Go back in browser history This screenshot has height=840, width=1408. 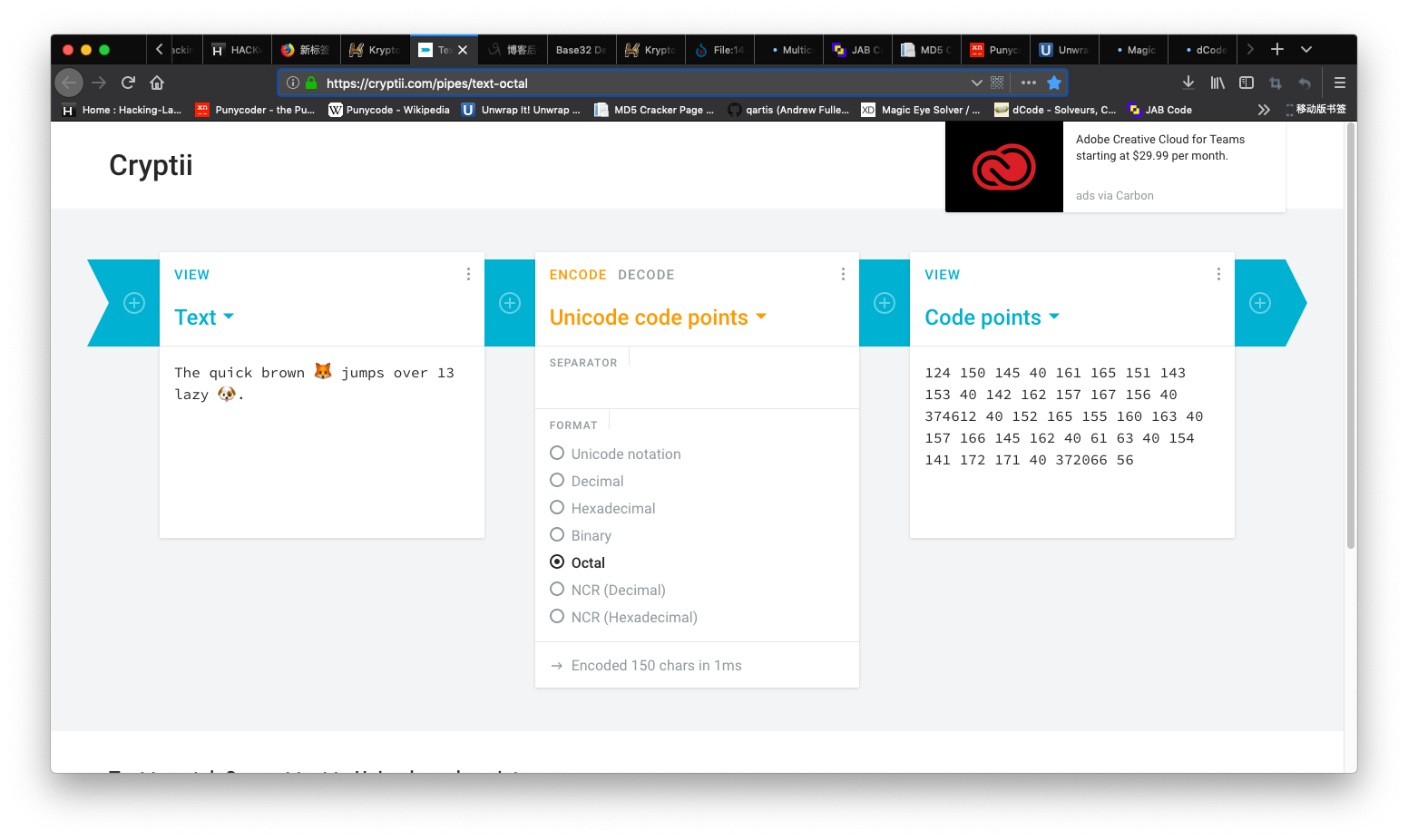pyautogui.click(x=69, y=83)
